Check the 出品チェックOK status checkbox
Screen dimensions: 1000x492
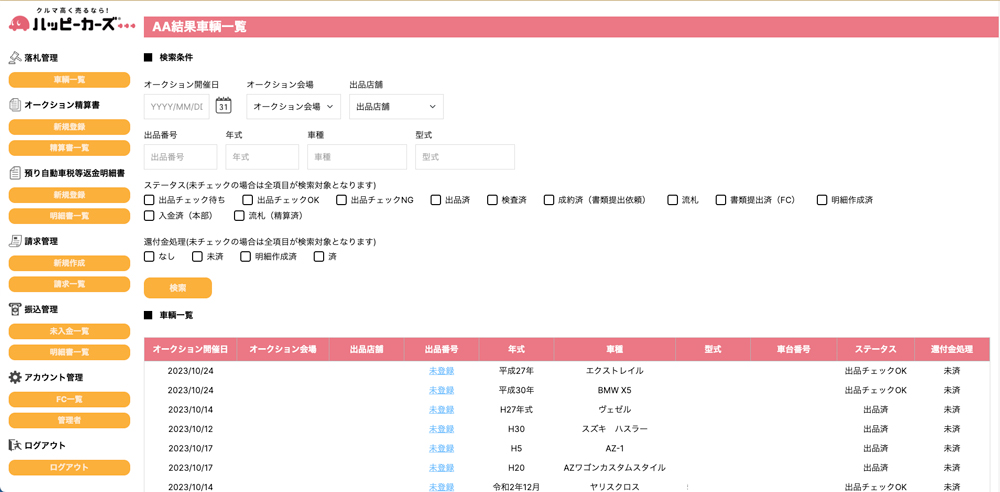click(248, 200)
